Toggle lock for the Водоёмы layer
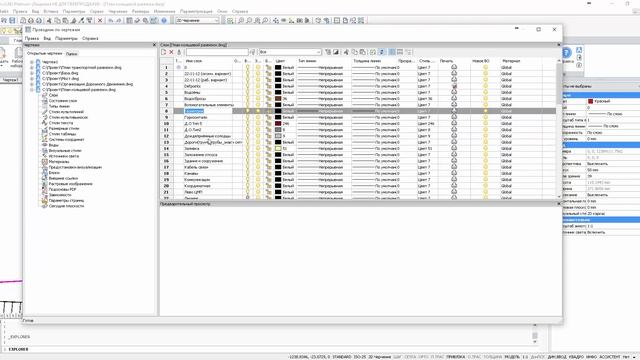Viewport: 640px width, 360px height. pos(269,92)
